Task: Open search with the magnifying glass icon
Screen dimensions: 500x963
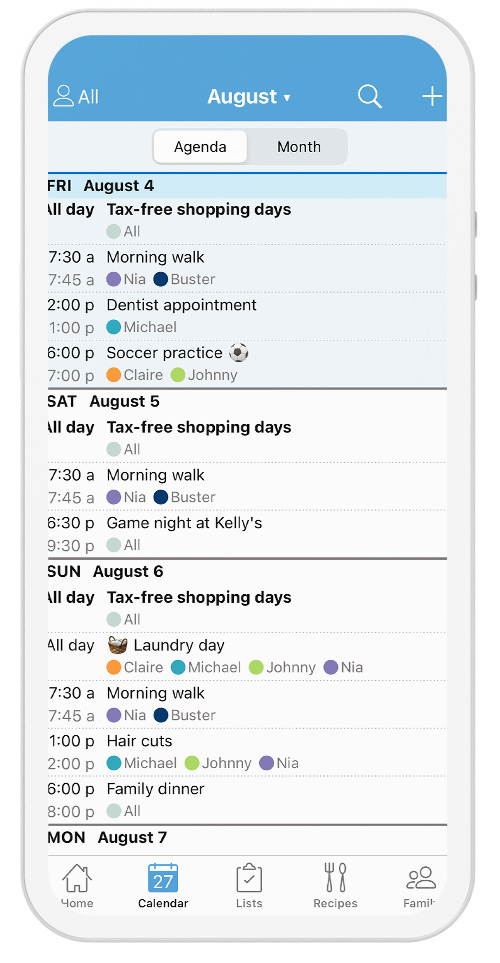Action: (370, 96)
